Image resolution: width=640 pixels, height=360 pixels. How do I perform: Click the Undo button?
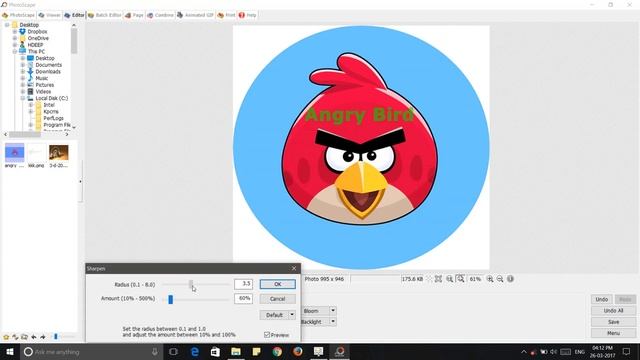pos(602,299)
